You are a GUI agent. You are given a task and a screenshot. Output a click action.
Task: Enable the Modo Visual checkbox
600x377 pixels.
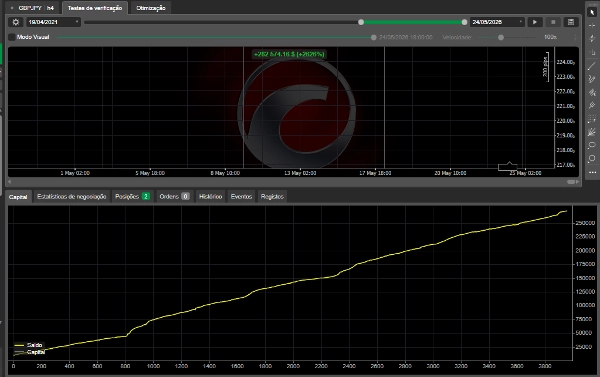12,37
